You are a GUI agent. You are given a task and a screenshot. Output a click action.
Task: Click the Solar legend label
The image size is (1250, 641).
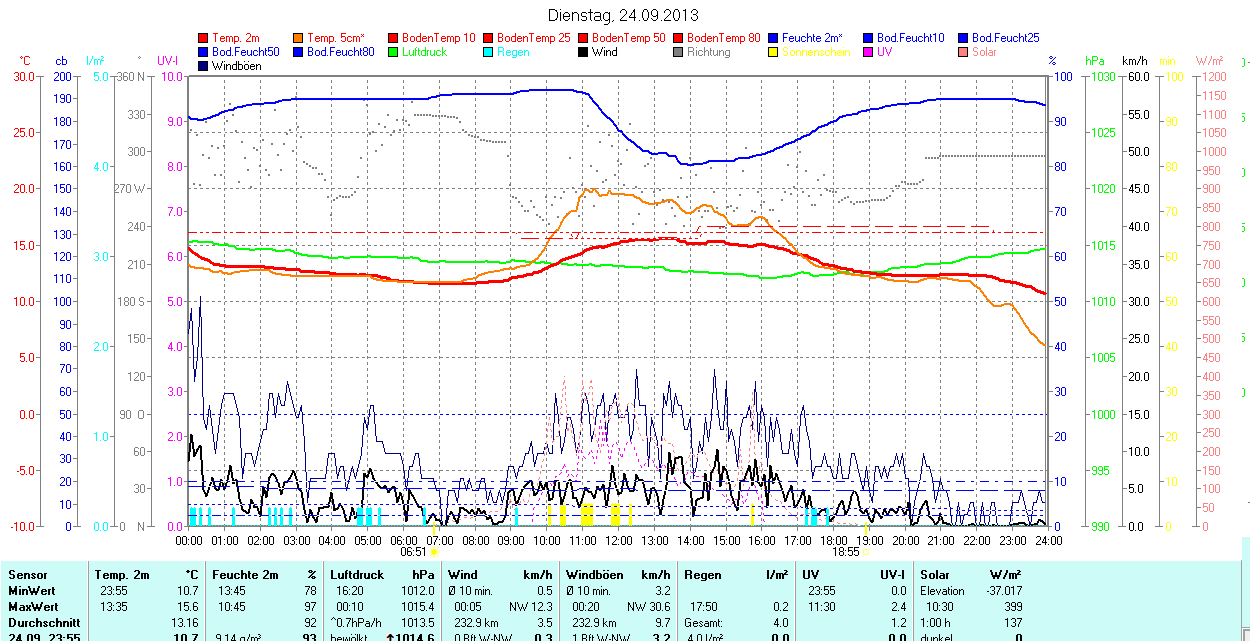[x=983, y=52]
